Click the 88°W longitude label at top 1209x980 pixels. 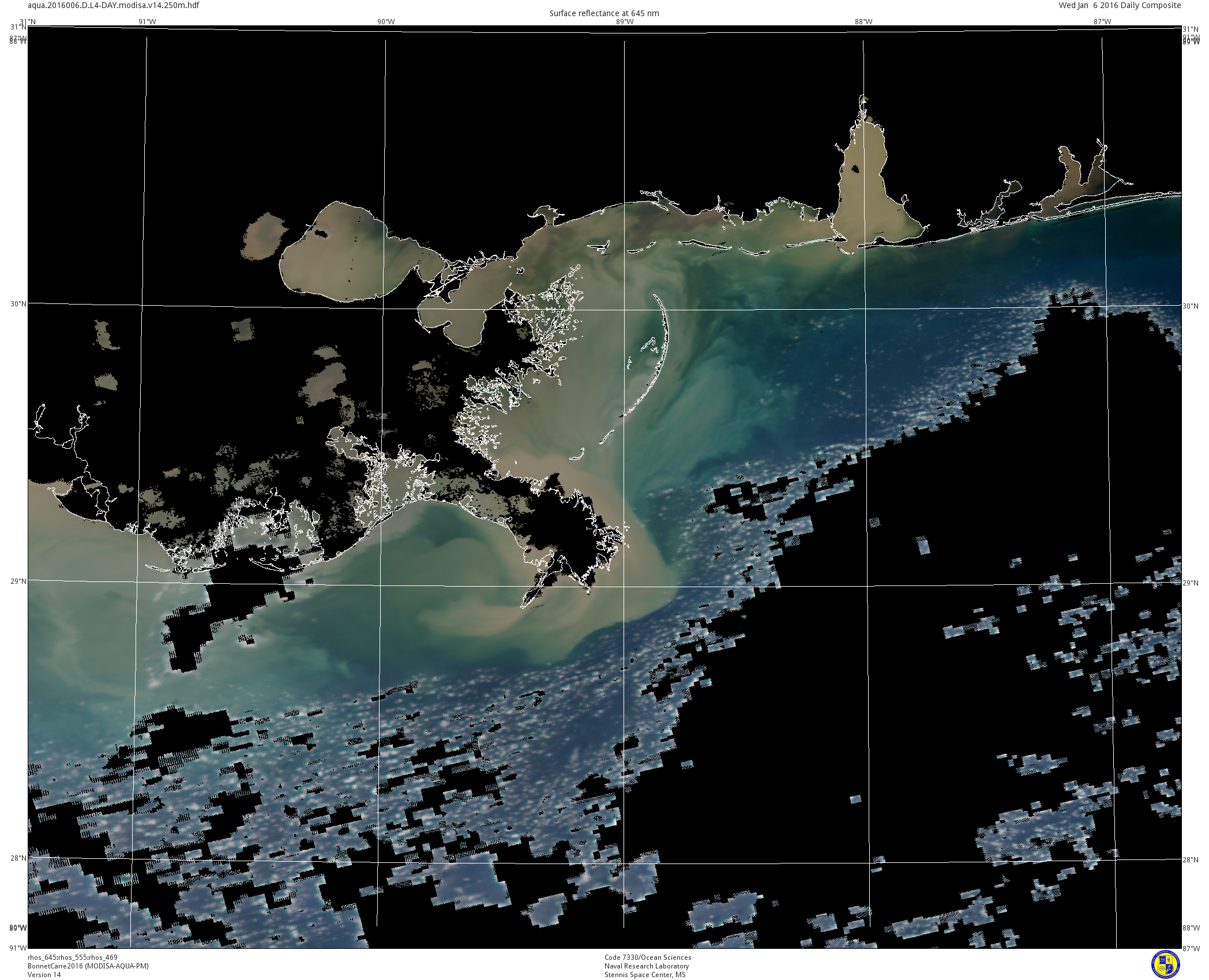[x=863, y=22]
